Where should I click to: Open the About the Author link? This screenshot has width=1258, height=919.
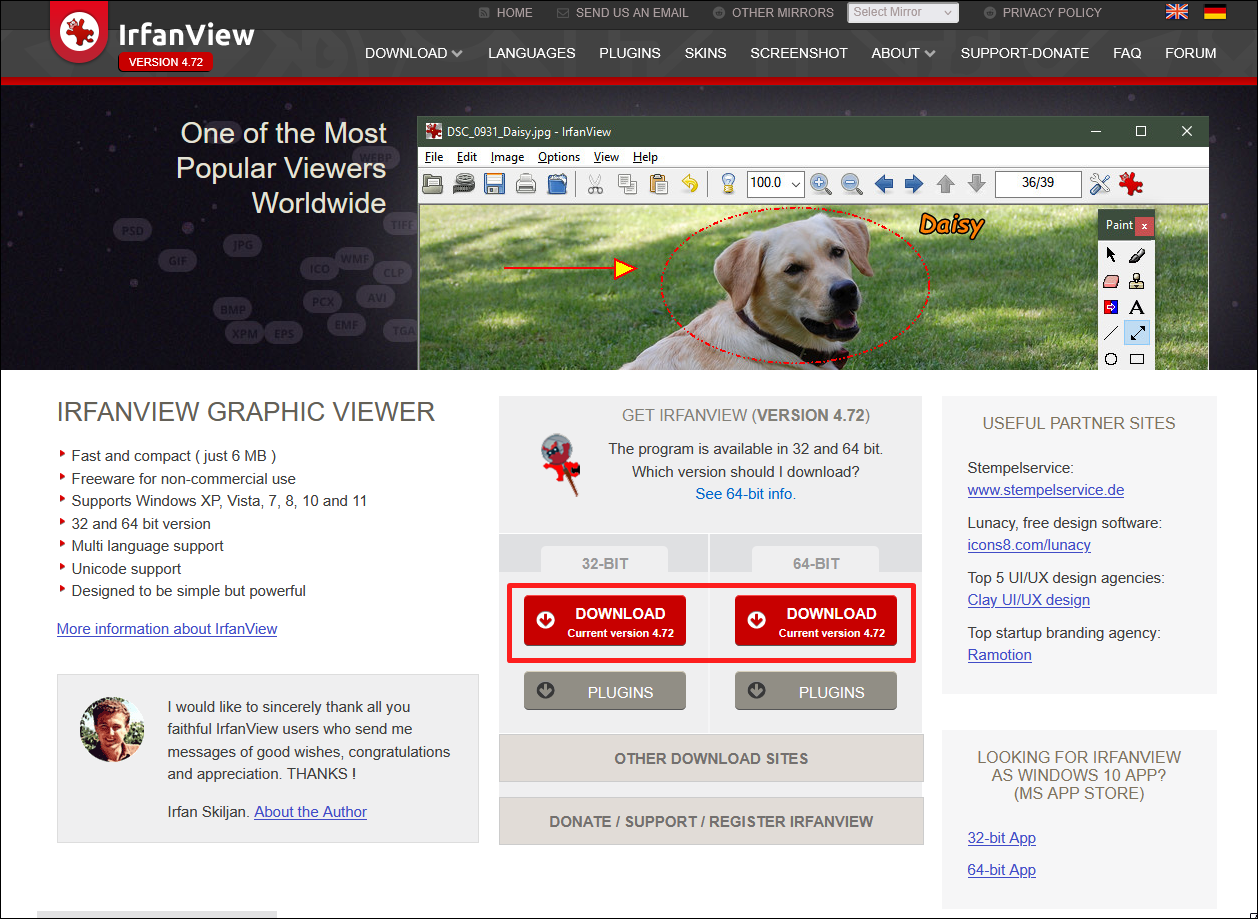(311, 812)
